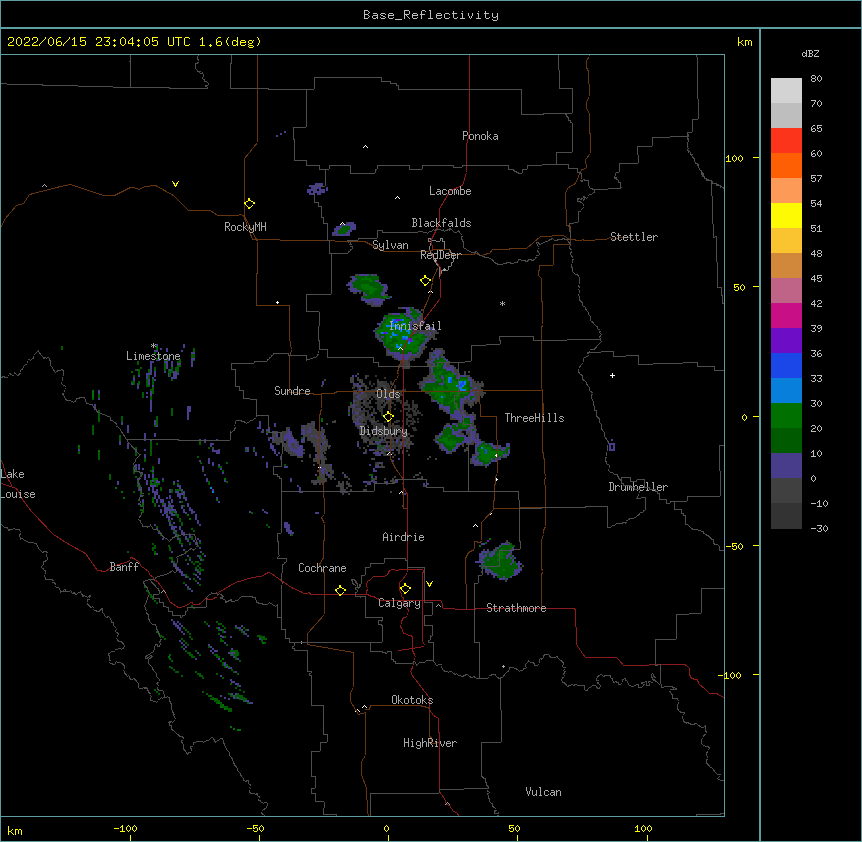Pick the light gray swatch between 80 and 70
The width and height of the screenshot is (862, 842).
pos(786,91)
